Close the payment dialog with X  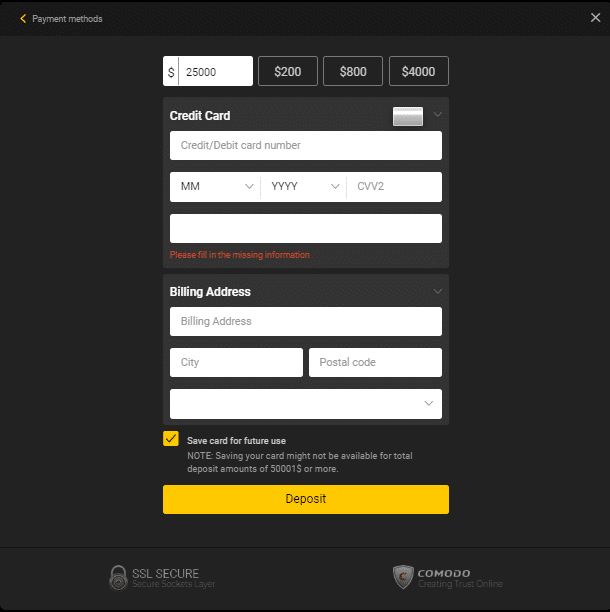tap(595, 18)
